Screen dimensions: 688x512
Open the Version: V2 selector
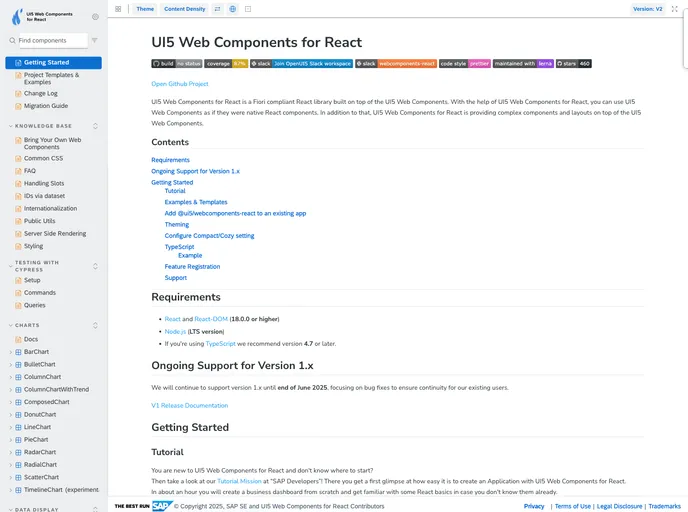point(647,9)
